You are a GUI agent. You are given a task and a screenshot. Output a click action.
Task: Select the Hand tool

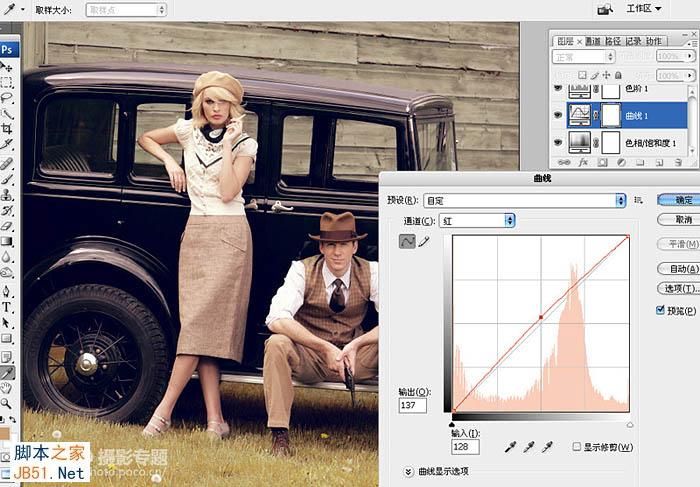coord(7,388)
